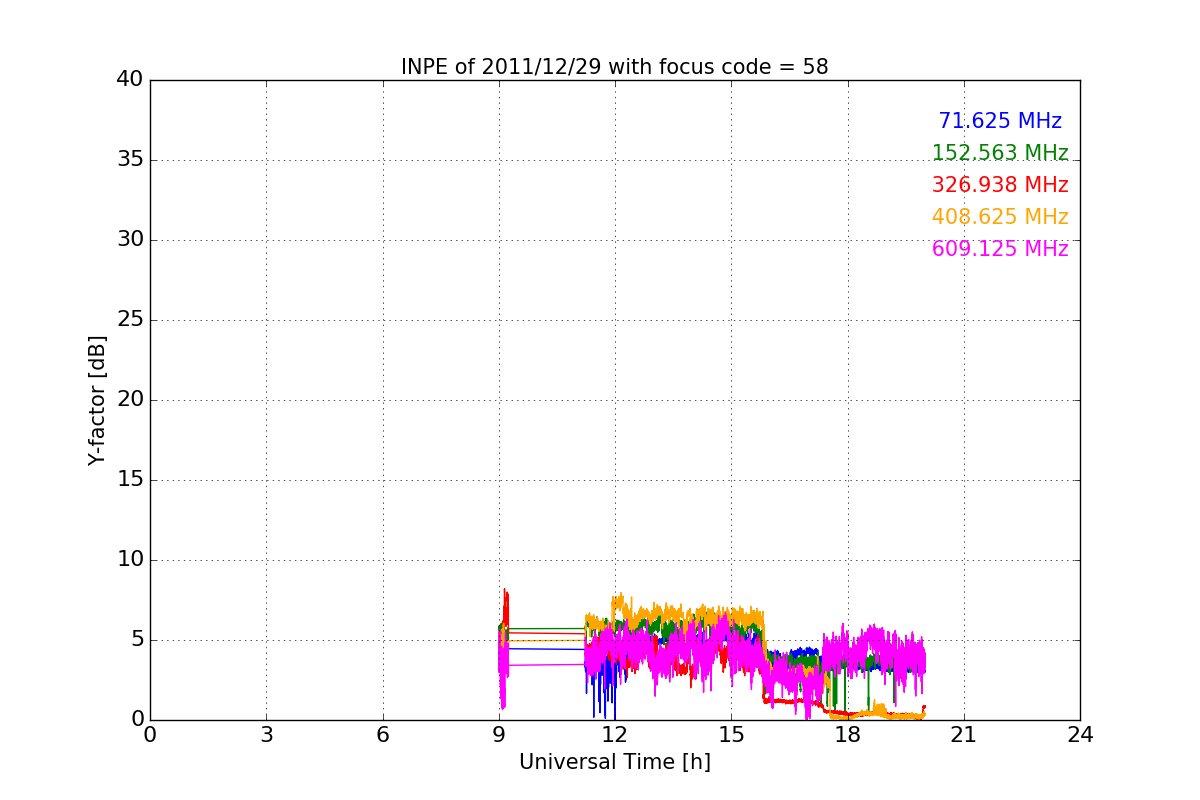The height and width of the screenshot is (800, 1200).
Task: Click the x-axis tick label 6
Action: pyautogui.click(x=382, y=735)
